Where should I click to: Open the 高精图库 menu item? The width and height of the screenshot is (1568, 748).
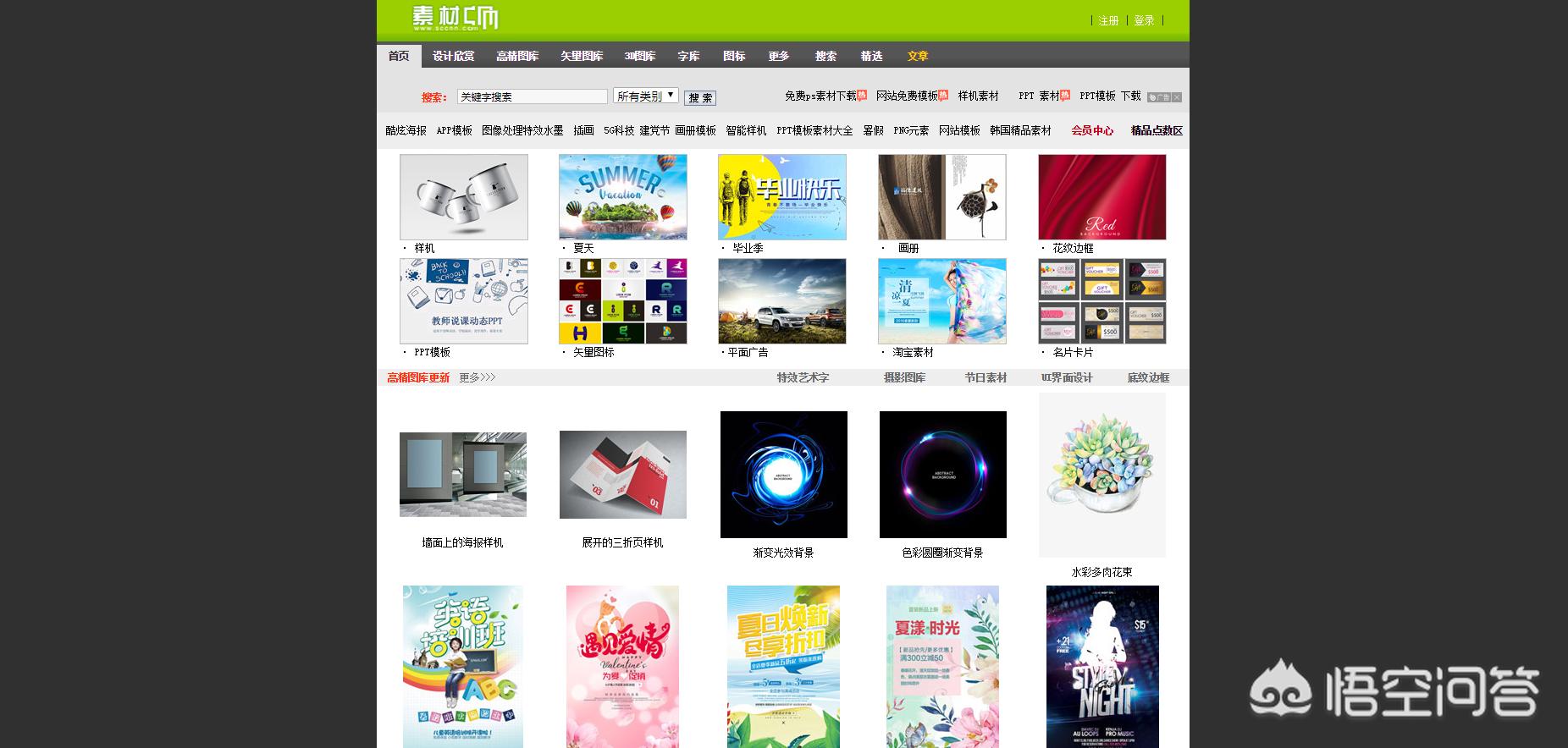517,56
